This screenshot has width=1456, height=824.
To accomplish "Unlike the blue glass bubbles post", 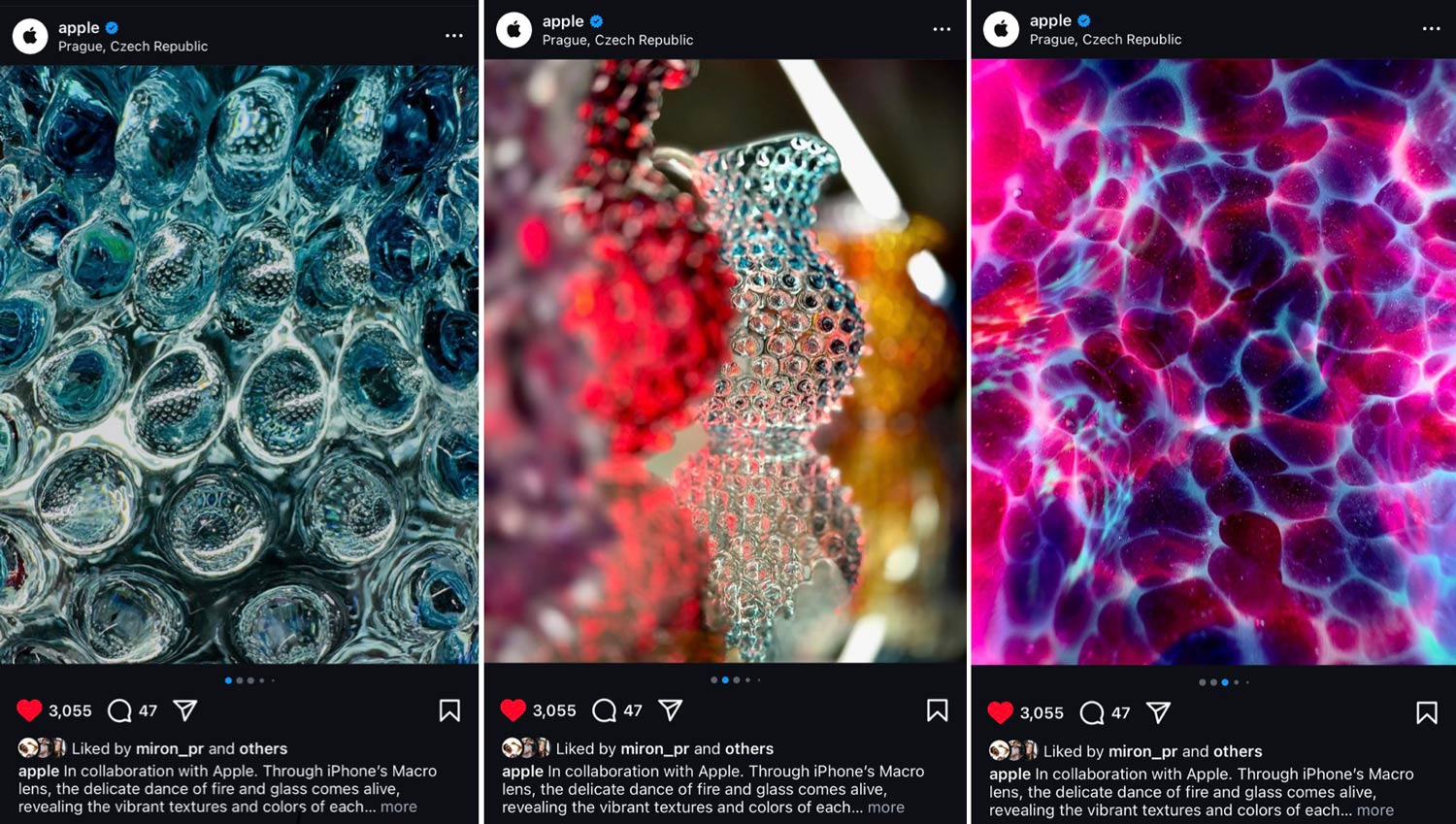I will [x=29, y=710].
